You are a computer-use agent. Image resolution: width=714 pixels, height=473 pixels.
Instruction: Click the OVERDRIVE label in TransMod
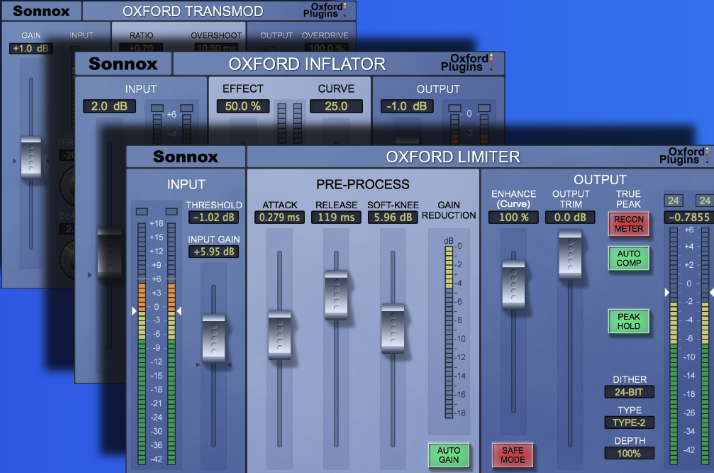pyautogui.click(x=325, y=35)
